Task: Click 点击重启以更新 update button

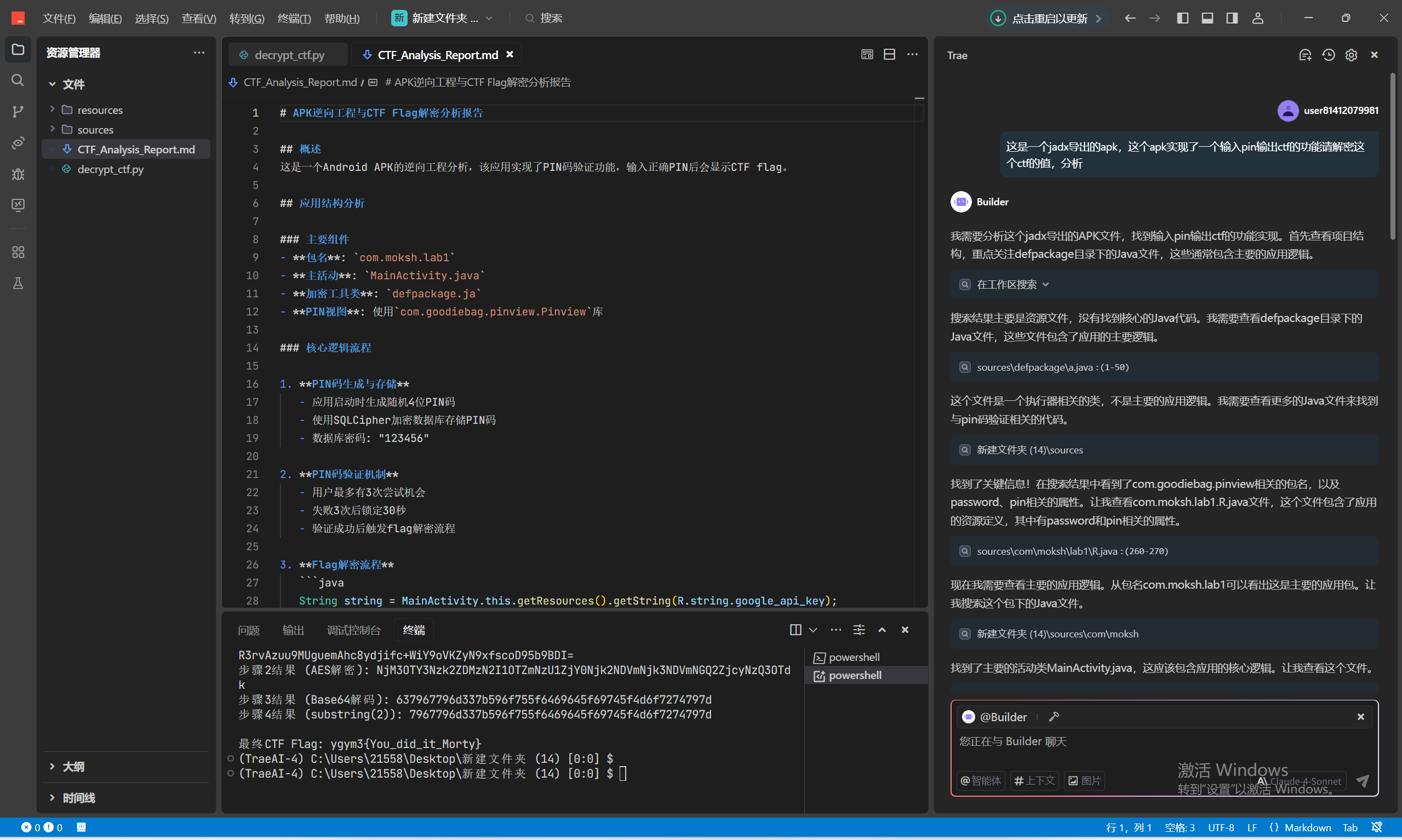Action: click(x=1048, y=18)
